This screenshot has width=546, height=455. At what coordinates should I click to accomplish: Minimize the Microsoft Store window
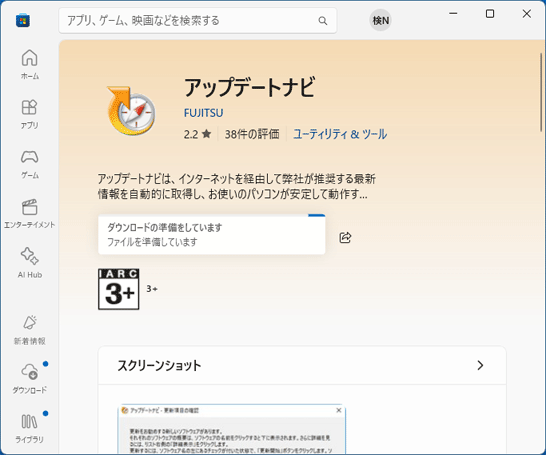[x=453, y=14]
